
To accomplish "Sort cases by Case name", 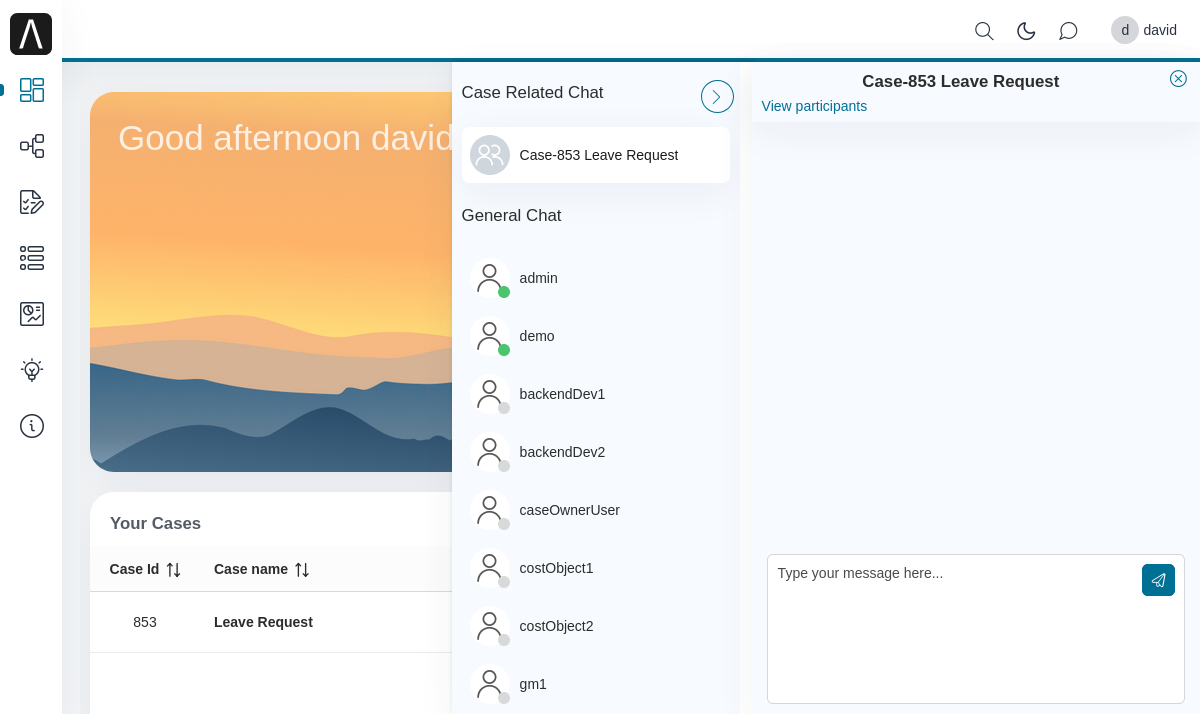I will click(302, 570).
